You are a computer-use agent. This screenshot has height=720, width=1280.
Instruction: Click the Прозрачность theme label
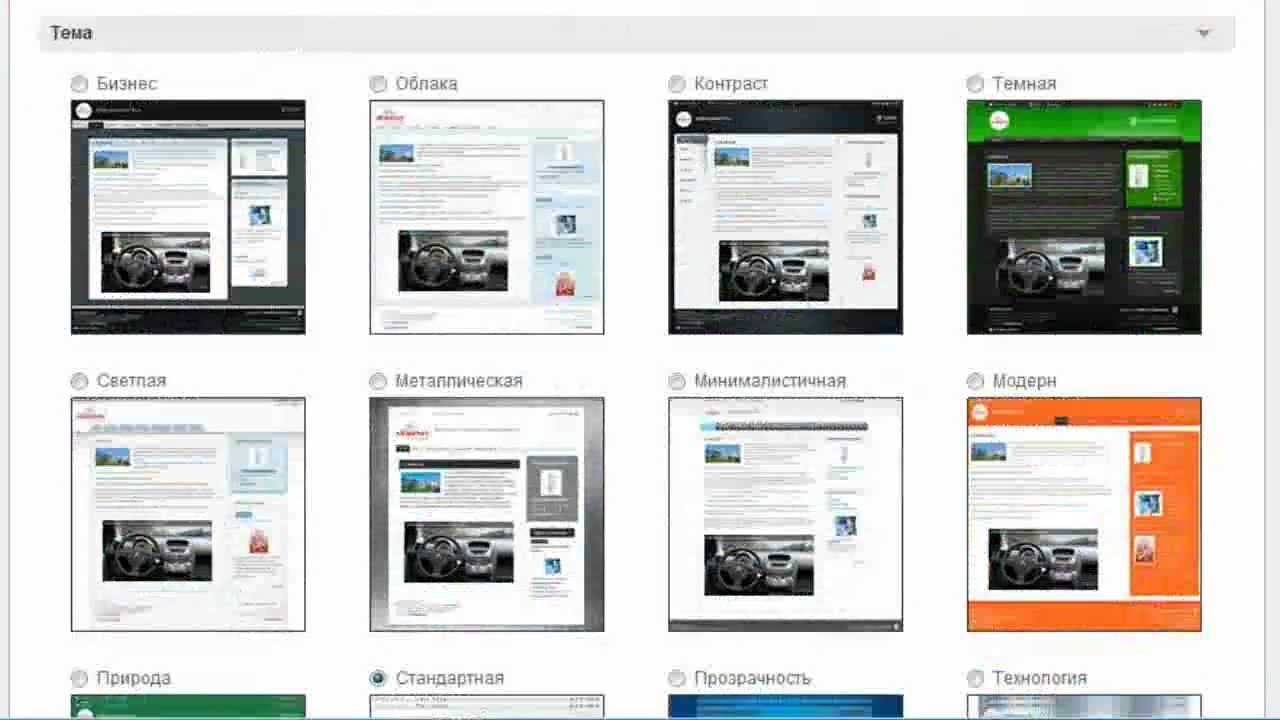point(752,678)
